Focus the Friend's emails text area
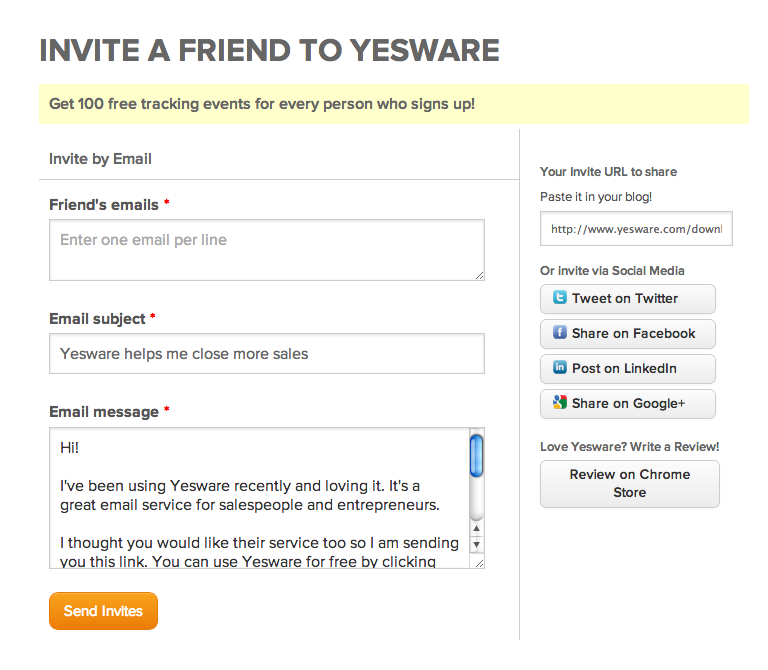Image resolution: width=768 pixels, height=670 pixels. click(x=266, y=249)
